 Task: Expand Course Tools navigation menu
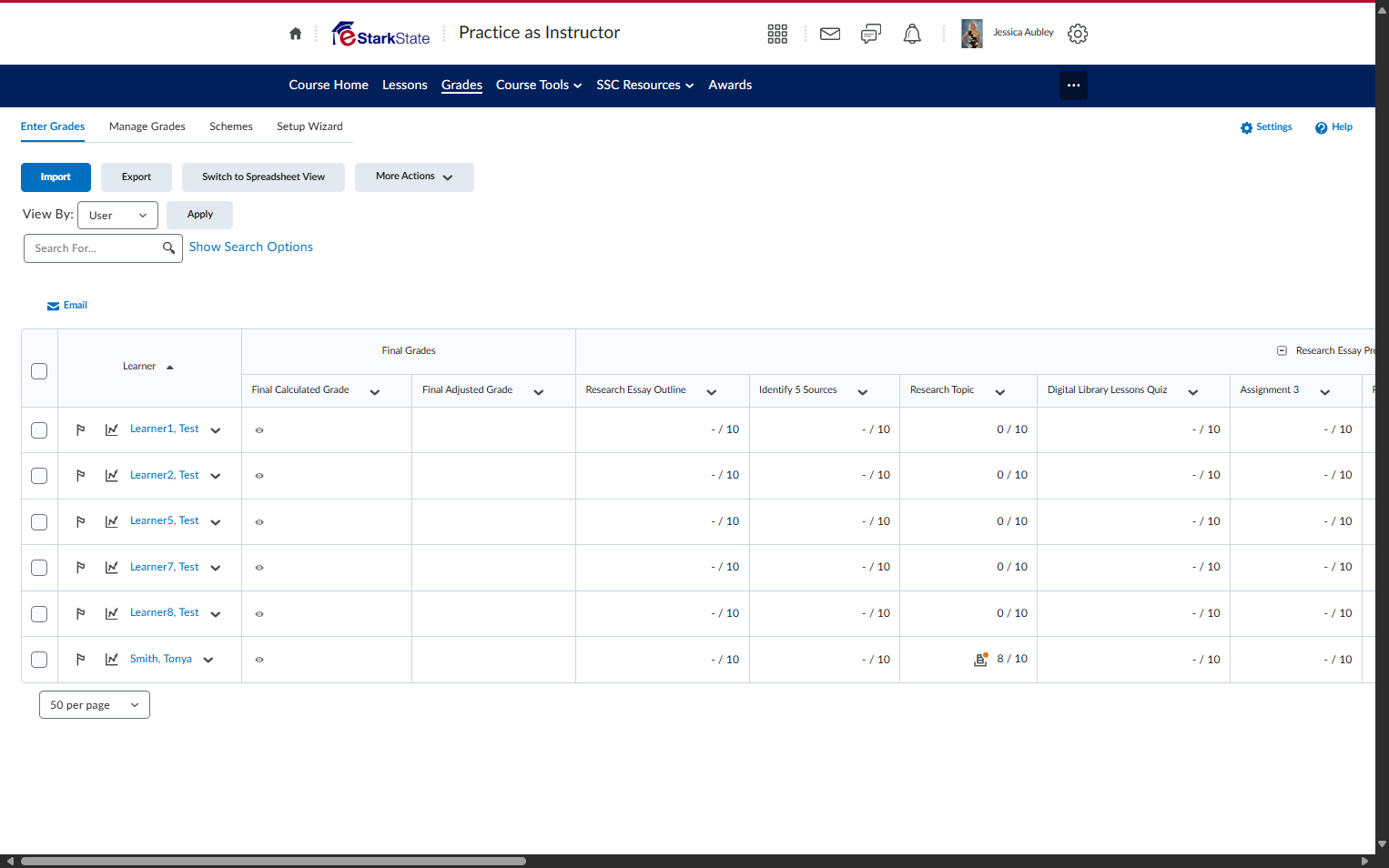pyautogui.click(x=539, y=85)
